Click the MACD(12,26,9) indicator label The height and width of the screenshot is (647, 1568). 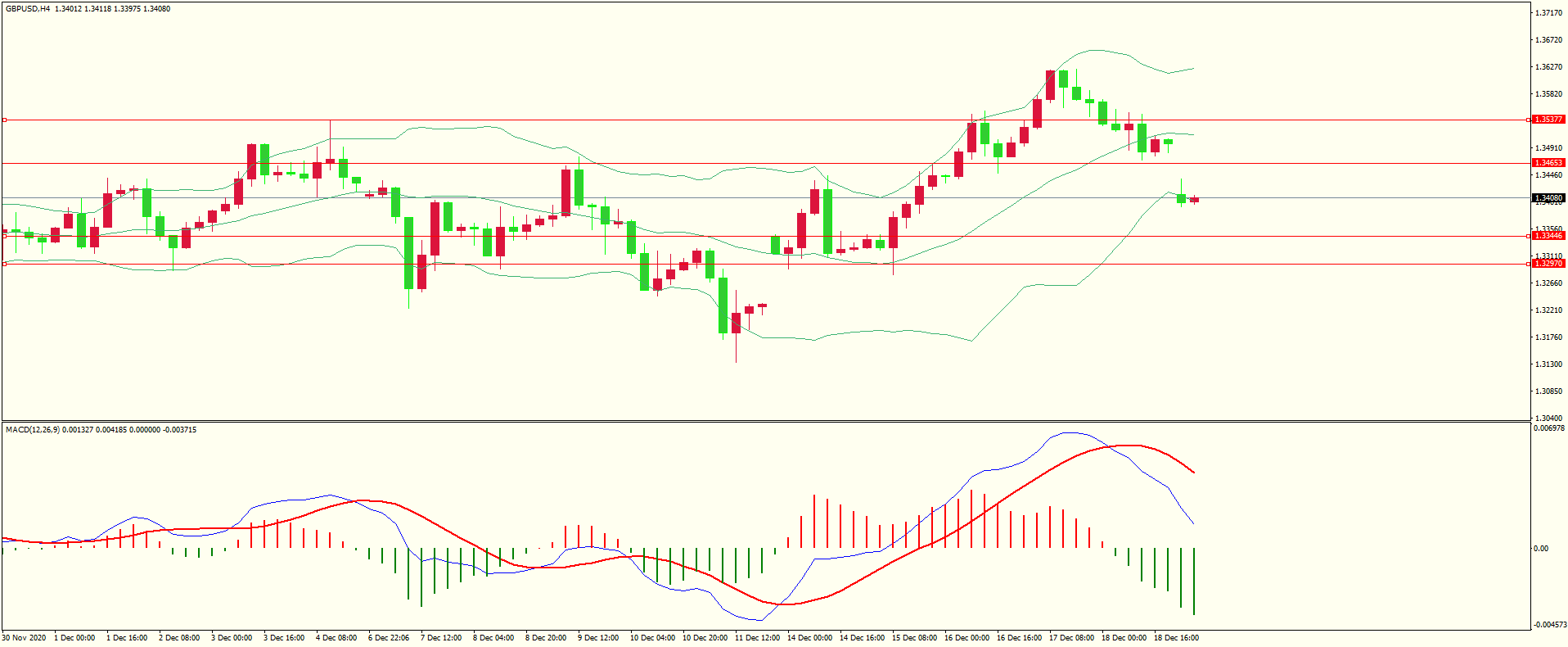click(32, 430)
